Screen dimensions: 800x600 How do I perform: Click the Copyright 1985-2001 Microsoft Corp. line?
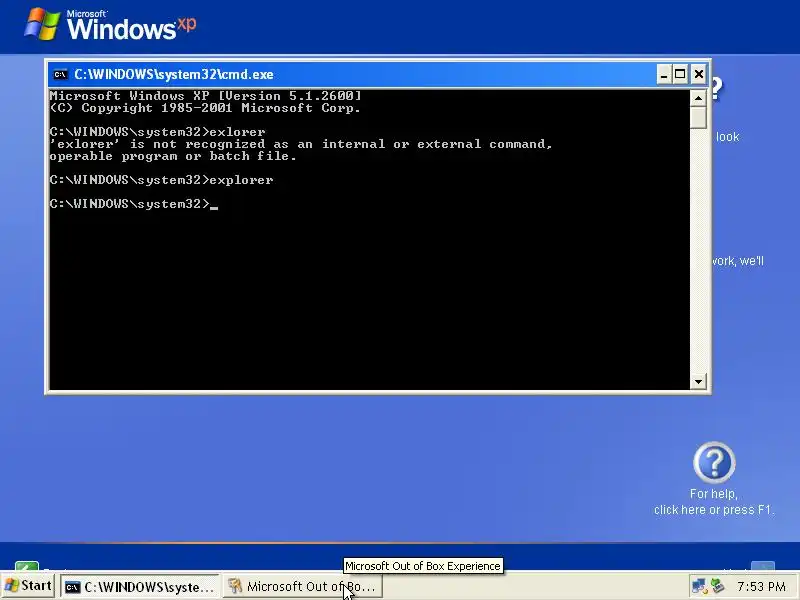pyautogui.click(x=205, y=108)
